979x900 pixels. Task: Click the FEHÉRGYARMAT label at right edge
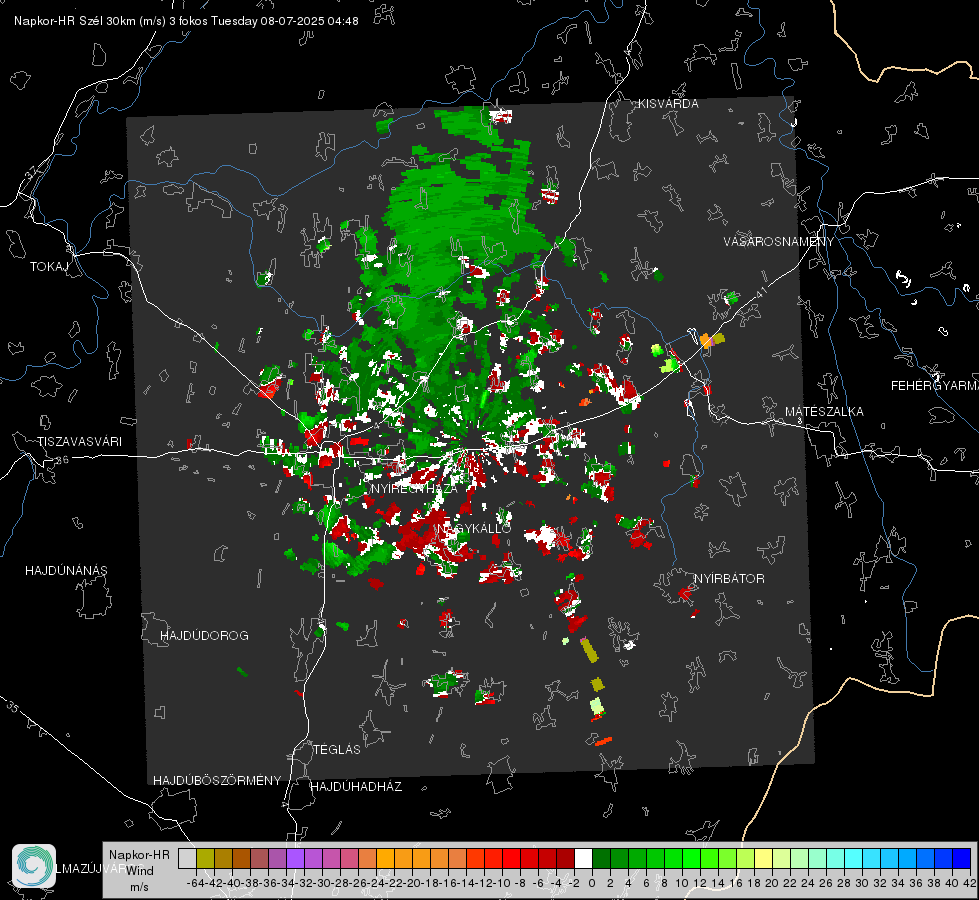click(935, 386)
